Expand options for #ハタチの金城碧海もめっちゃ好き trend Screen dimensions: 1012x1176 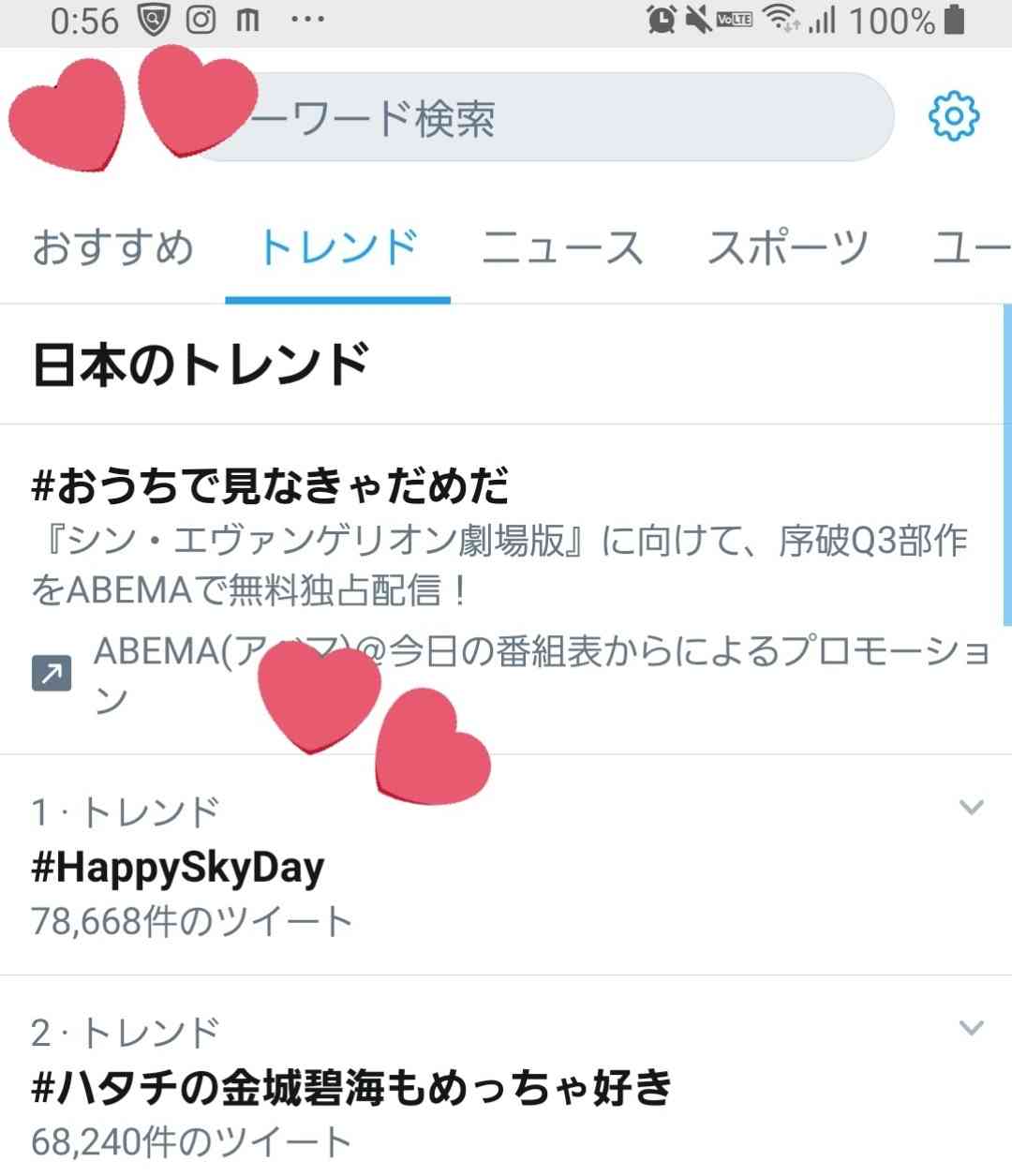[x=972, y=1028]
